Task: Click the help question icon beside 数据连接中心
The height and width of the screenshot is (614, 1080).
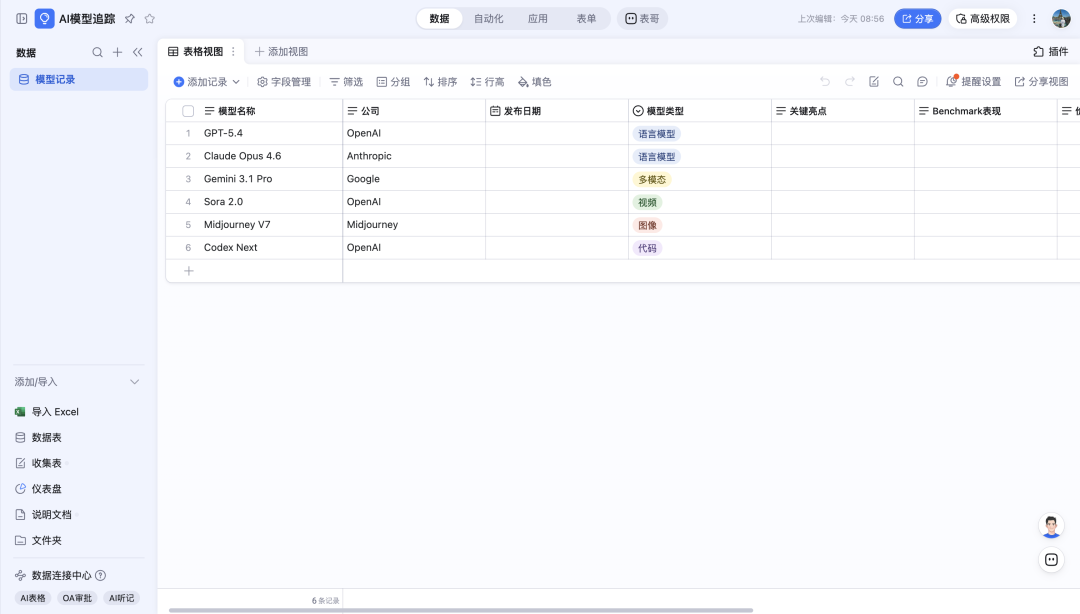Action: 101,575
